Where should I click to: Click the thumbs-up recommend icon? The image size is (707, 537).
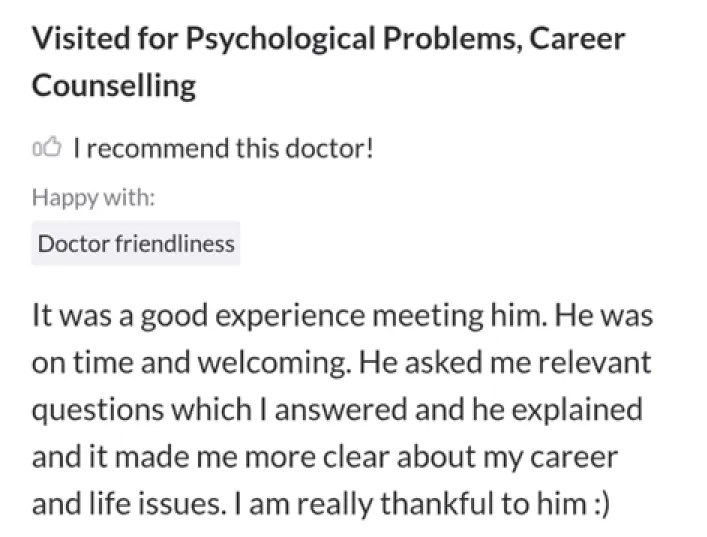pyautogui.click(x=47, y=149)
